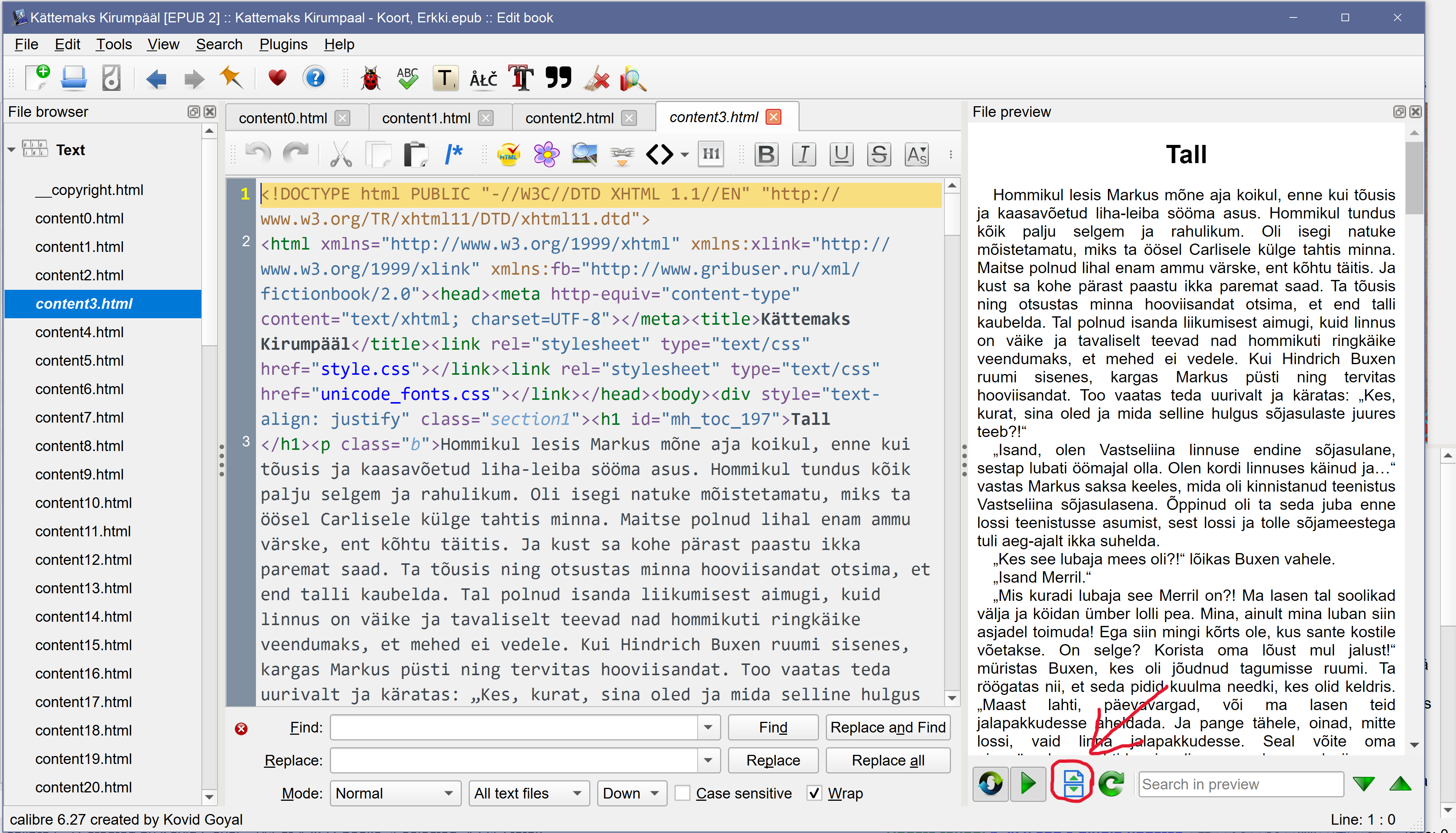Apply italic formatting to text
The image size is (1456, 833).
click(803, 154)
